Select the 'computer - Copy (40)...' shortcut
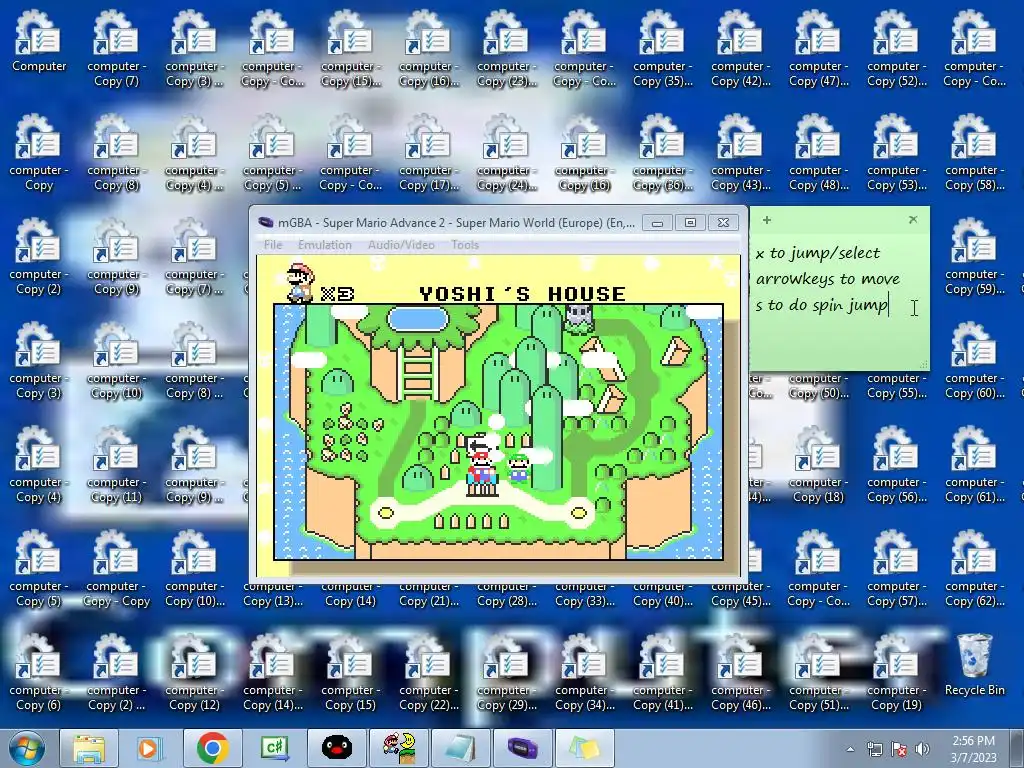 tap(662, 594)
